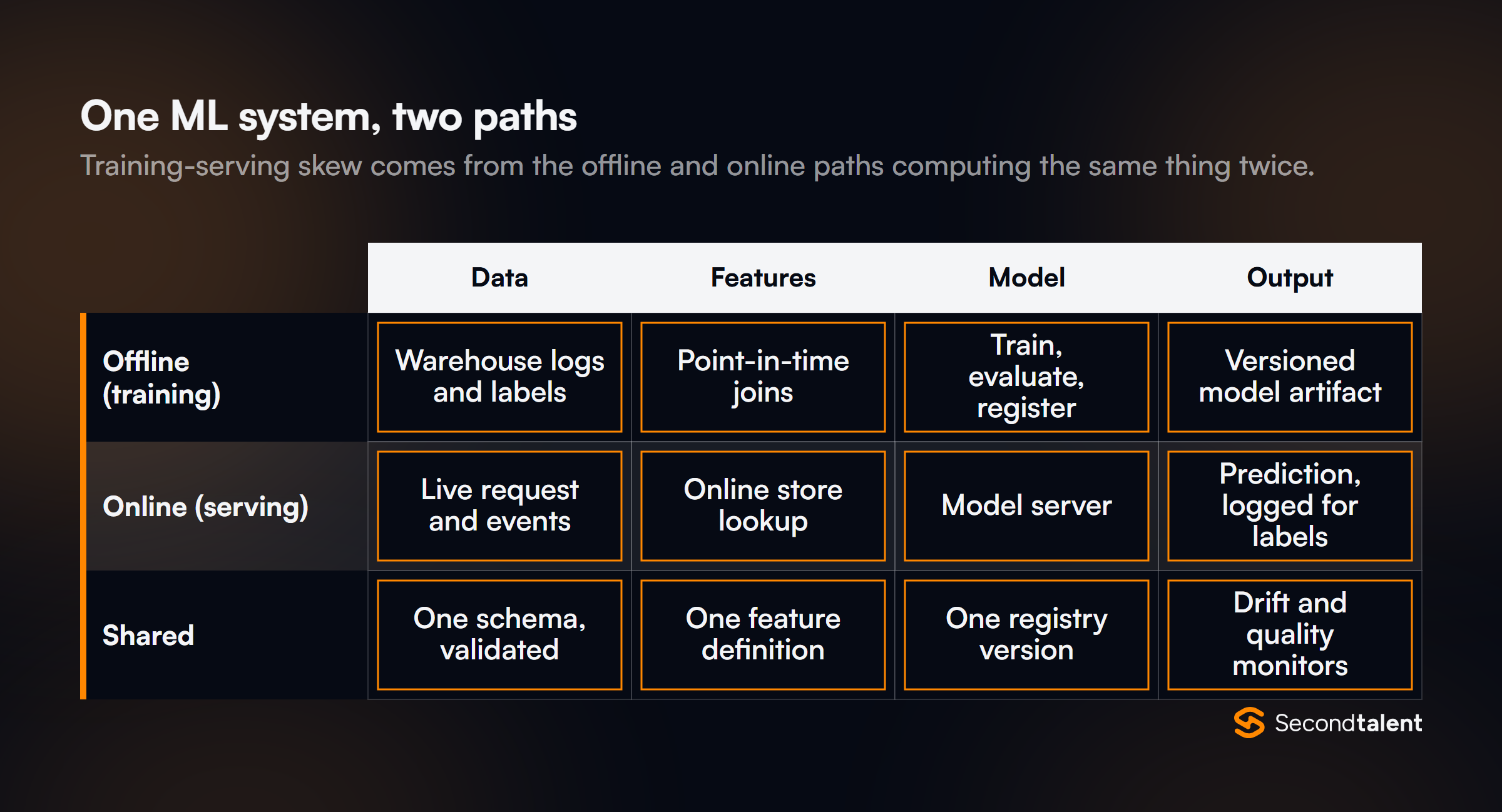Image resolution: width=1502 pixels, height=812 pixels.
Task: Click the 'Warehouse logs and labels' cell
Action: (499, 377)
